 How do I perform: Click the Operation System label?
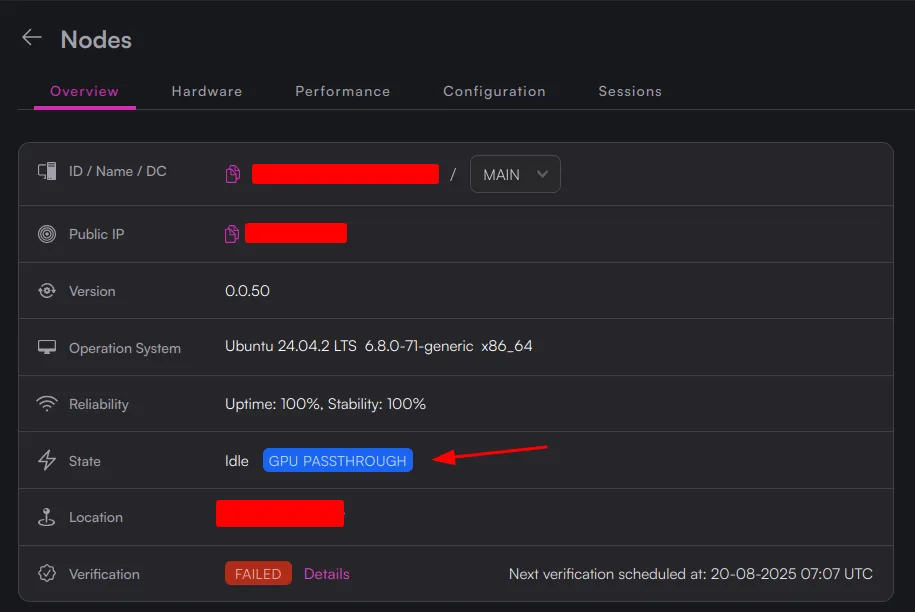point(125,348)
